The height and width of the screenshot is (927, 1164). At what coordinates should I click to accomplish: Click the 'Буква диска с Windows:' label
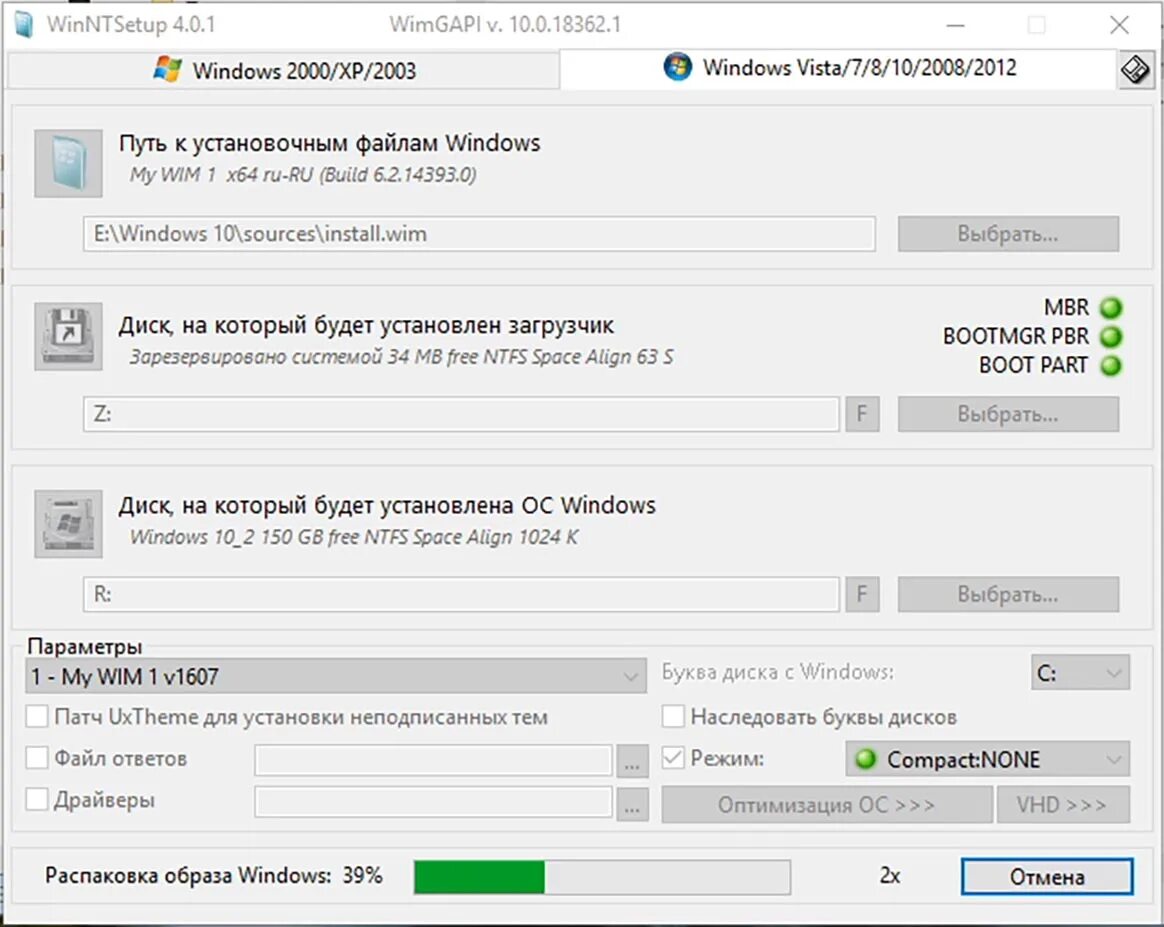pyautogui.click(x=778, y=672)
